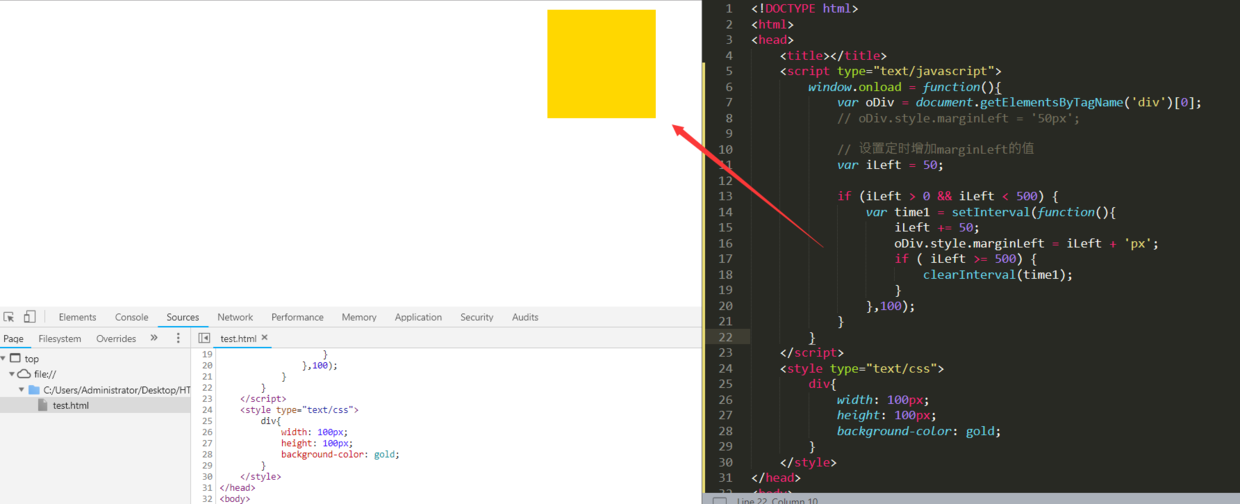Switch to the Console tab
The height and width of the screenshot is (504, 1240).
pos(131,317)
